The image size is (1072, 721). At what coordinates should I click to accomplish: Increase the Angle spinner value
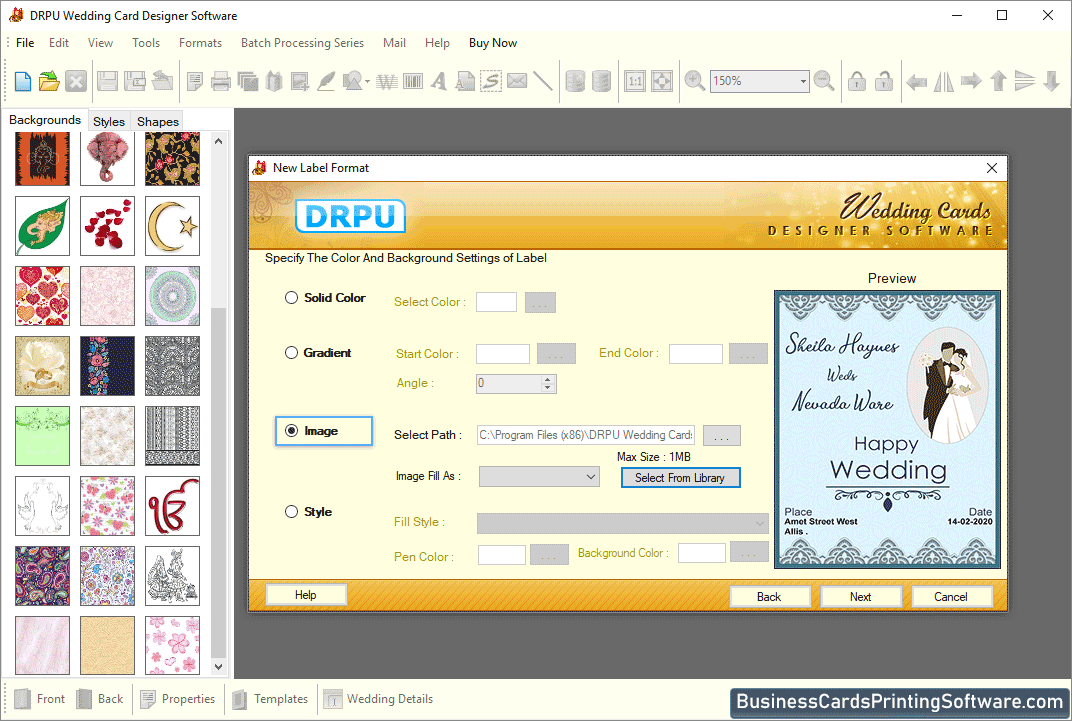548,379
